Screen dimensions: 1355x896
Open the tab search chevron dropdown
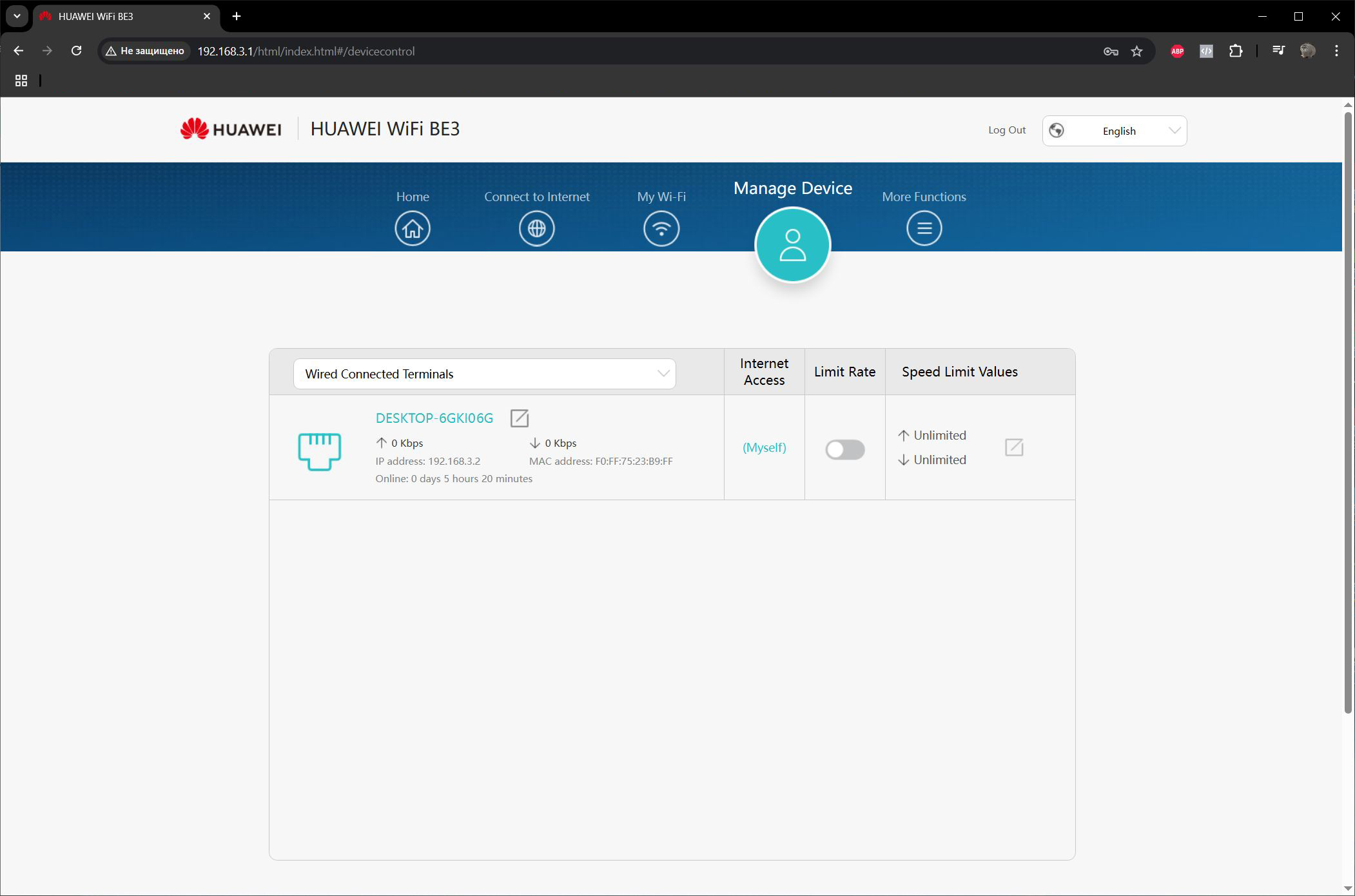point(17,16)
